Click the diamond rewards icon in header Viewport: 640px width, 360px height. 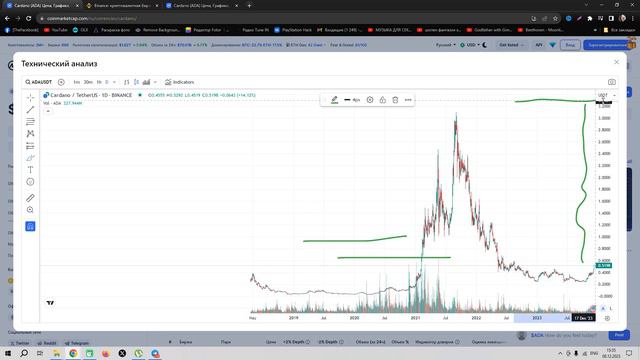[x=553, y=45]
